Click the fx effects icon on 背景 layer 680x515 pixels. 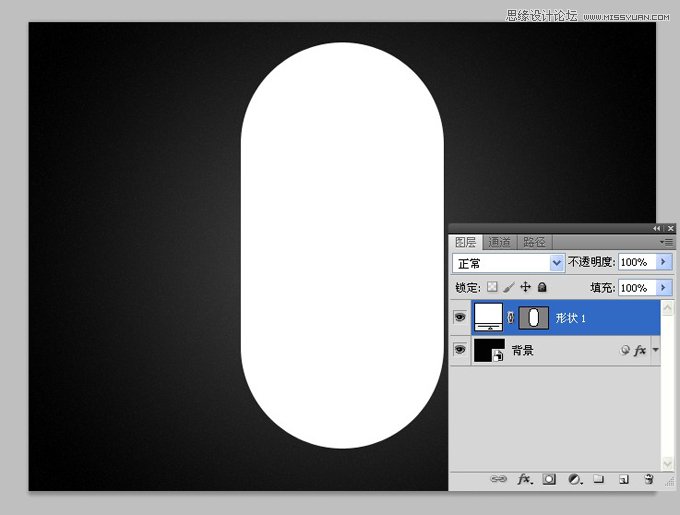tap(640, 350)
